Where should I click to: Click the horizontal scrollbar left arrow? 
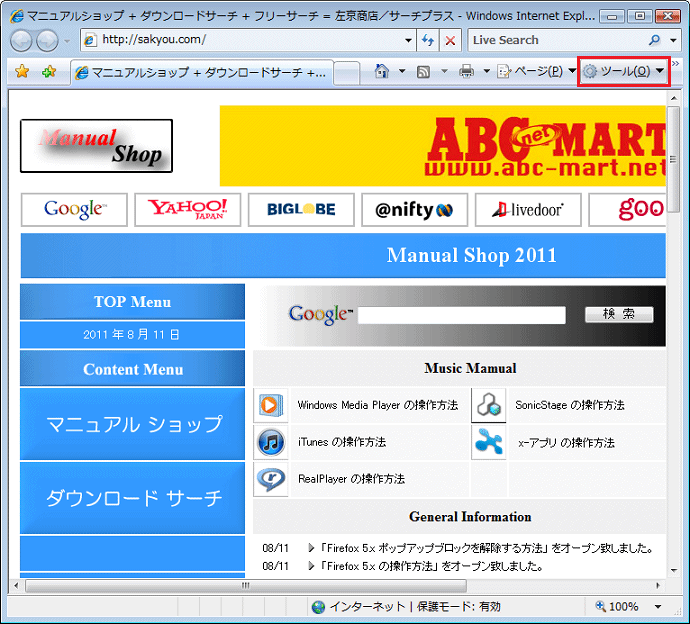click(16, 586)
